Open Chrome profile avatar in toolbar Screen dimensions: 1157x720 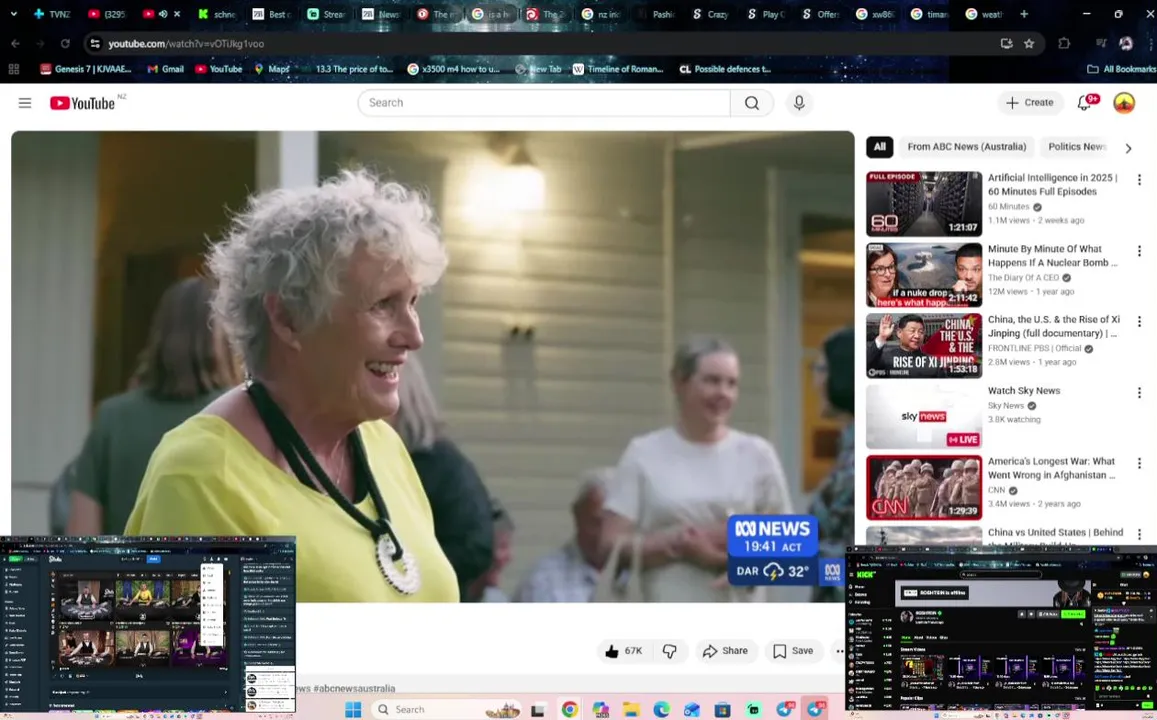(x=1125, y=44)
